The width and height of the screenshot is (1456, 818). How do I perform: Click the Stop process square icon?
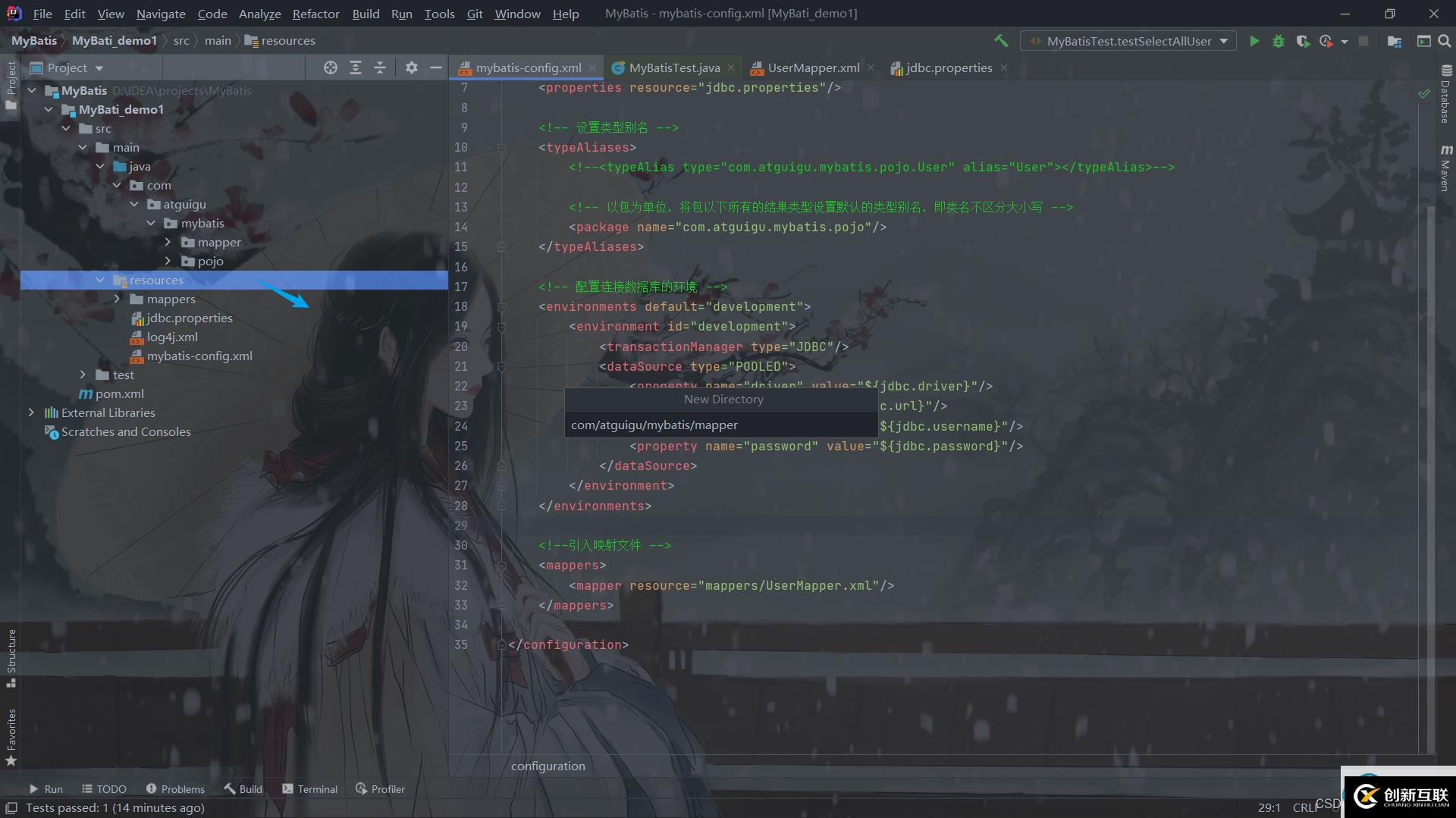point(1363,41)
